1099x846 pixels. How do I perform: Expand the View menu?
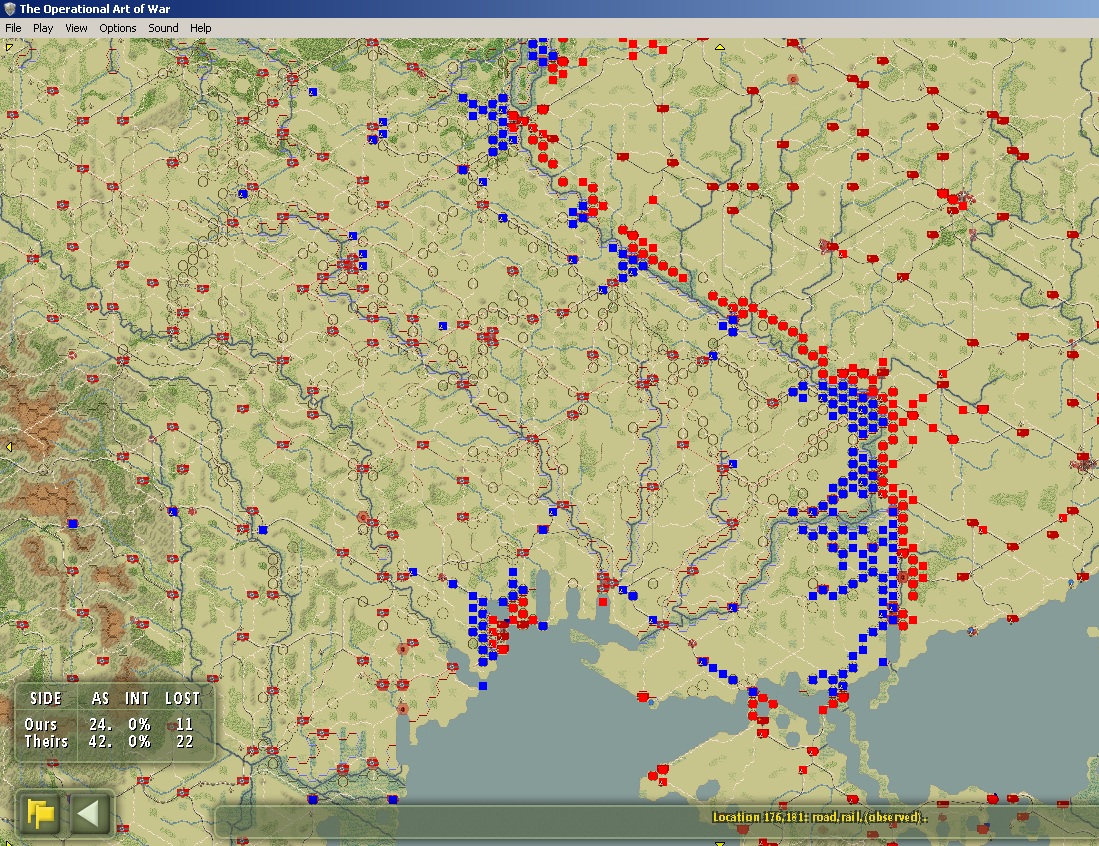tap(76, 28)
